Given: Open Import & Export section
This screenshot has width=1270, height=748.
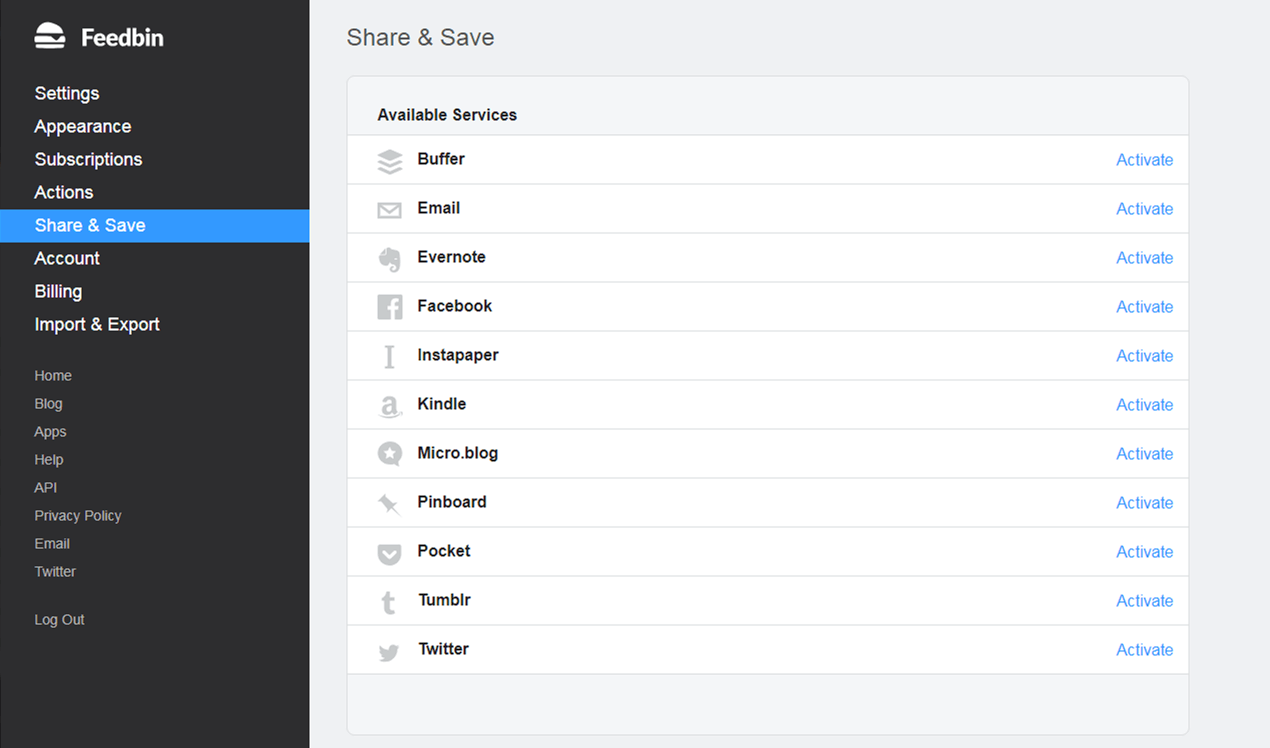Looking at the screenshot, I should tap(97, 324).
